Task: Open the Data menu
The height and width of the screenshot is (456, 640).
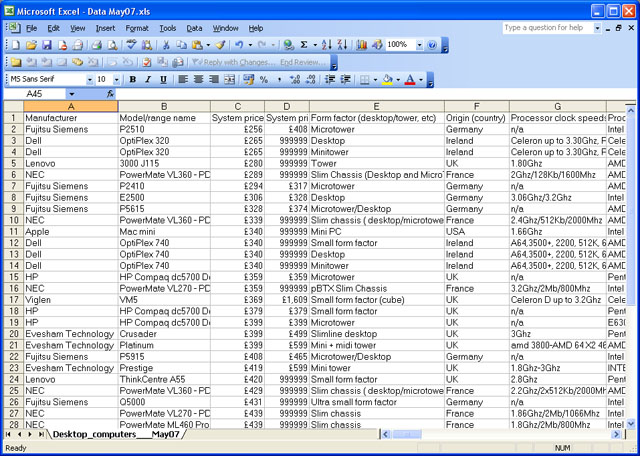Action: (194, 28)
